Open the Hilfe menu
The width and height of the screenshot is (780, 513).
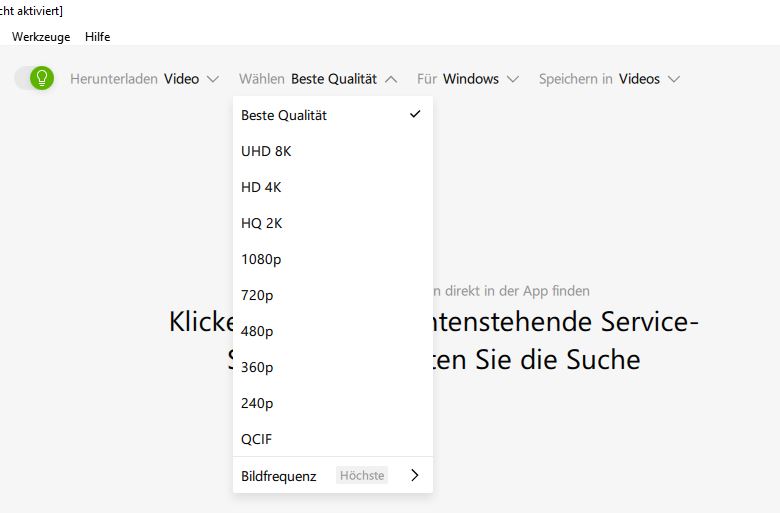point(98,37)
